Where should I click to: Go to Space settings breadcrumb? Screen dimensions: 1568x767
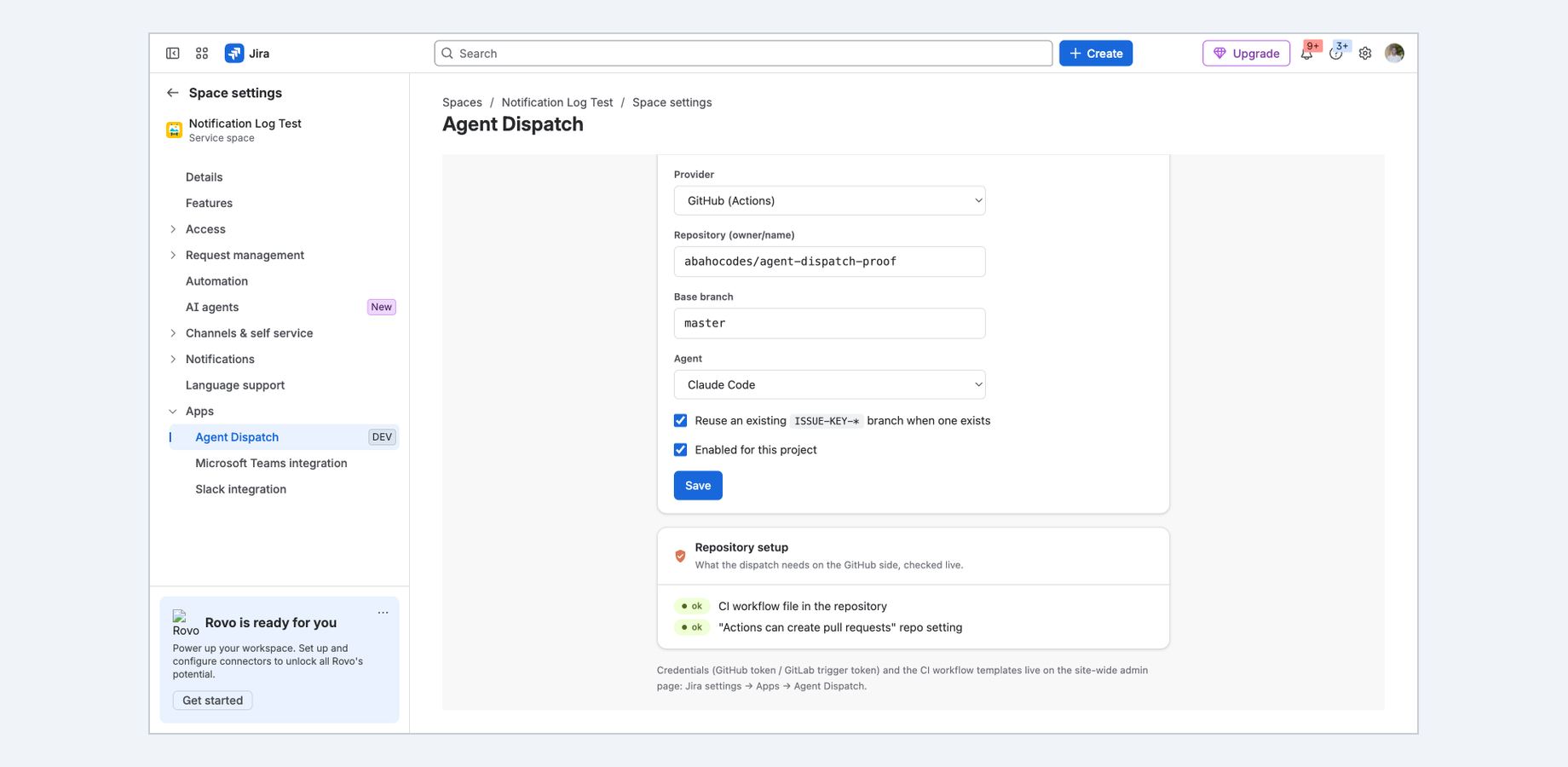point(672,102)
